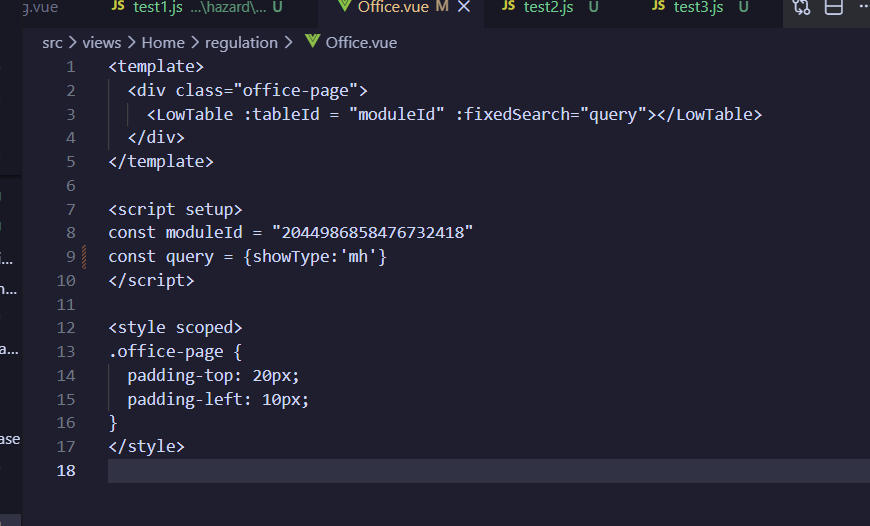This screenshot has height=526, width=870.
Task: Place cursor in empty highlighted line 18
Action: [x=488, y=471]
